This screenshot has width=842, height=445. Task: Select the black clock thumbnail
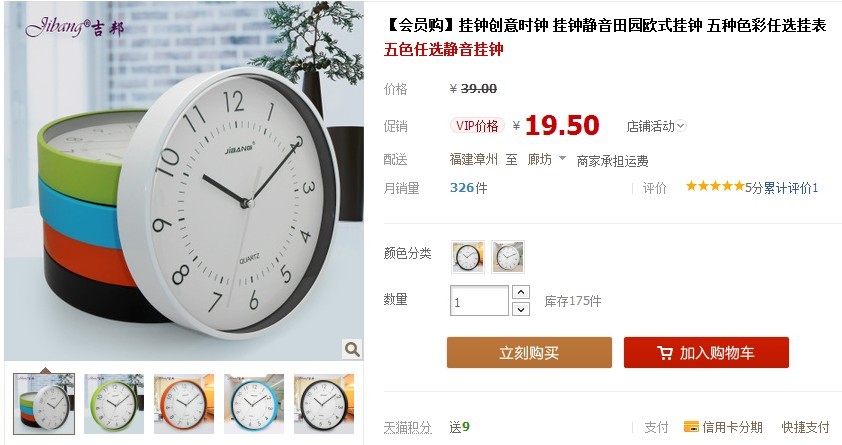tap(324, 404)
